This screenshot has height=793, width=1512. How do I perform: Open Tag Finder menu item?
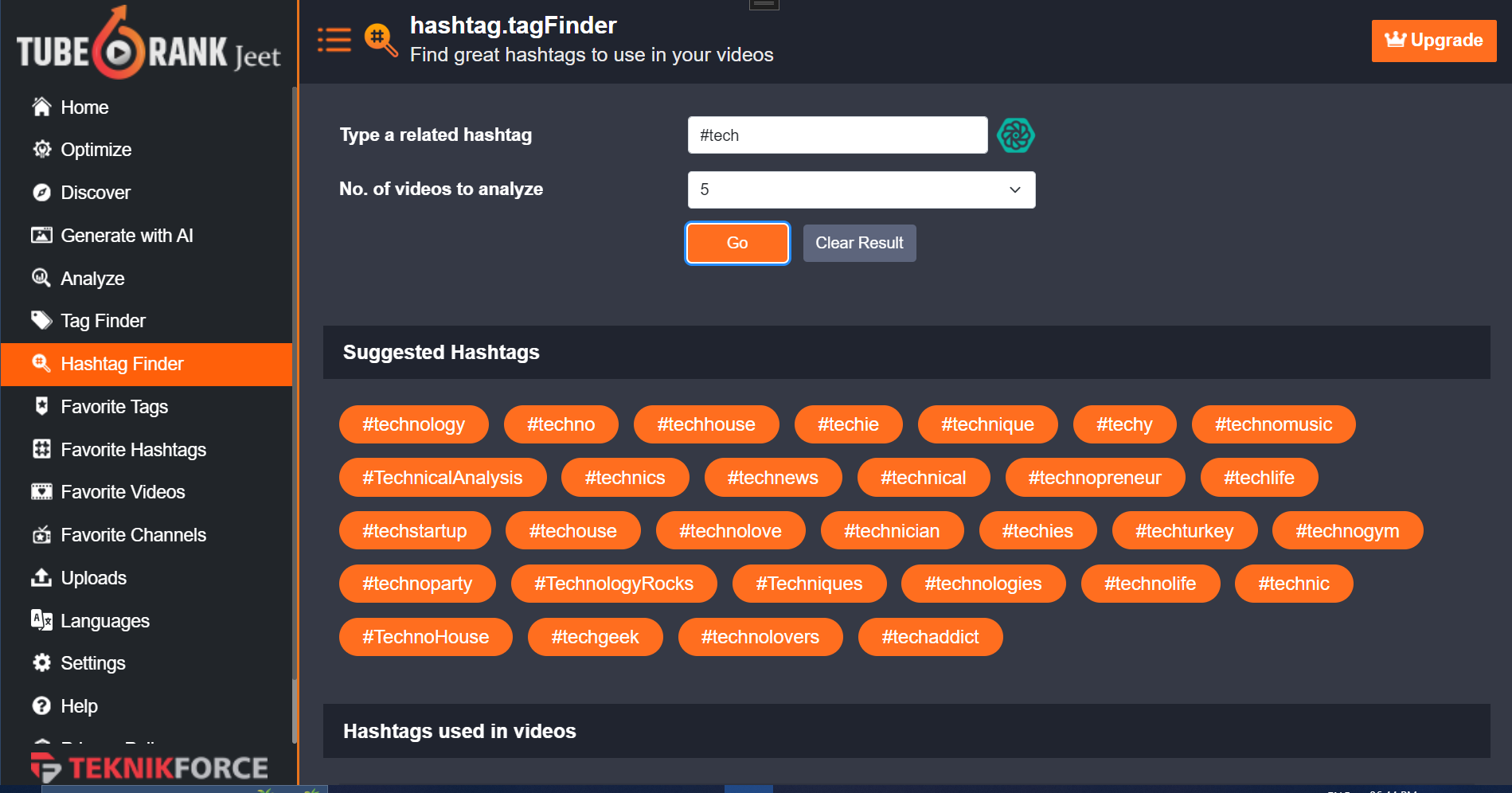tap(147, 321)
